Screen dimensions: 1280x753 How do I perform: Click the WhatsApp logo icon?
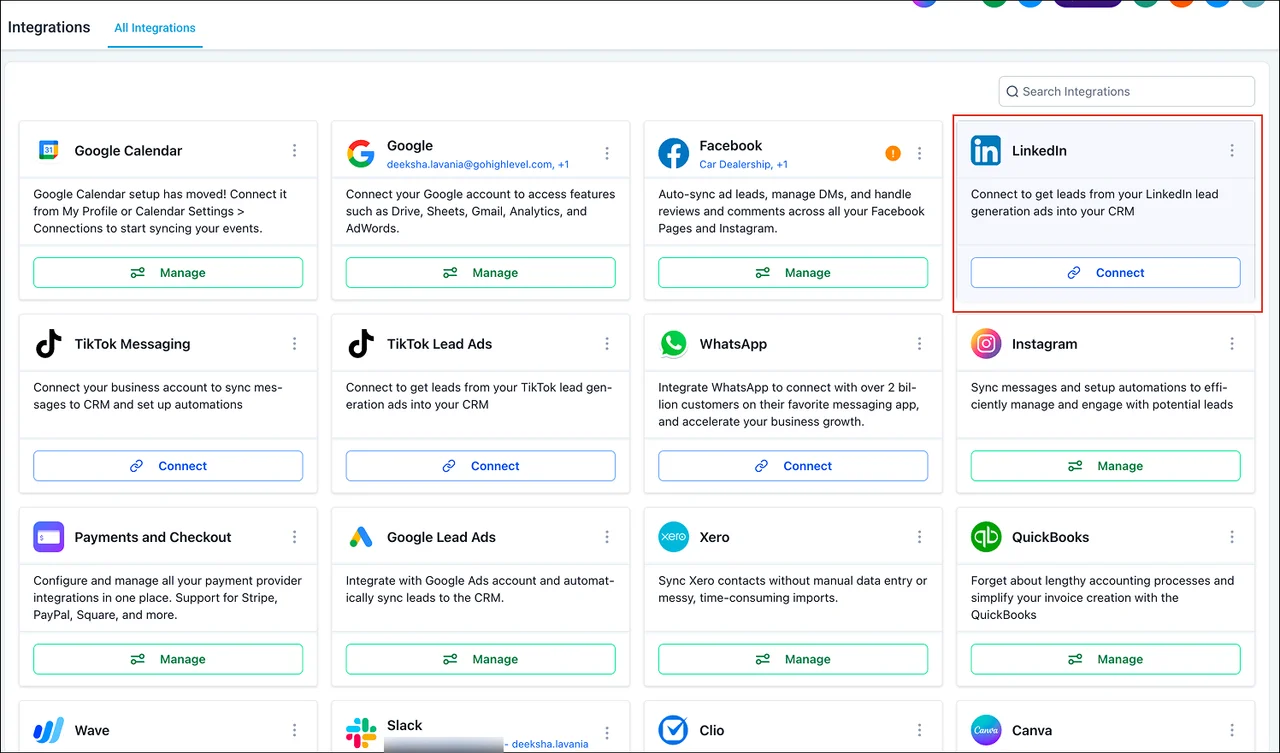[674, 344]
